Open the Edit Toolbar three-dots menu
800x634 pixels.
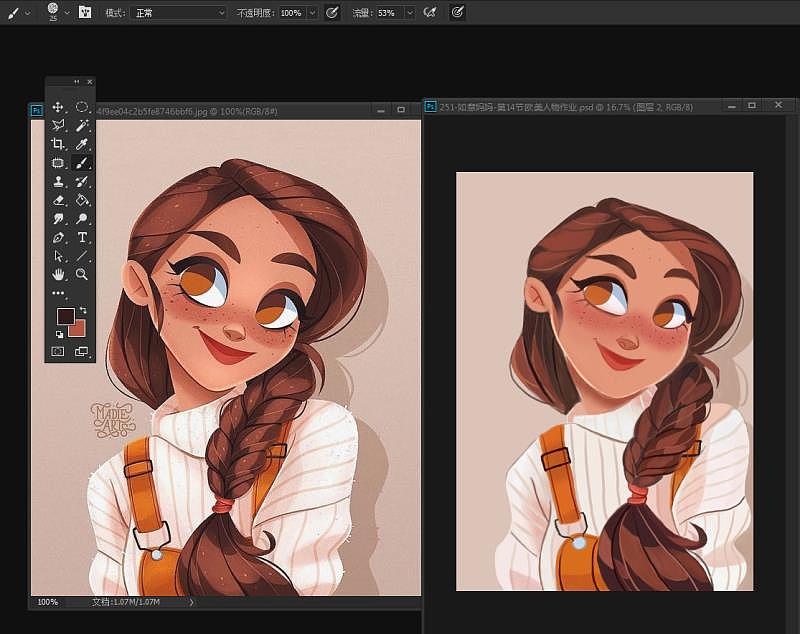pyautogui.click(x=58, y=293)
